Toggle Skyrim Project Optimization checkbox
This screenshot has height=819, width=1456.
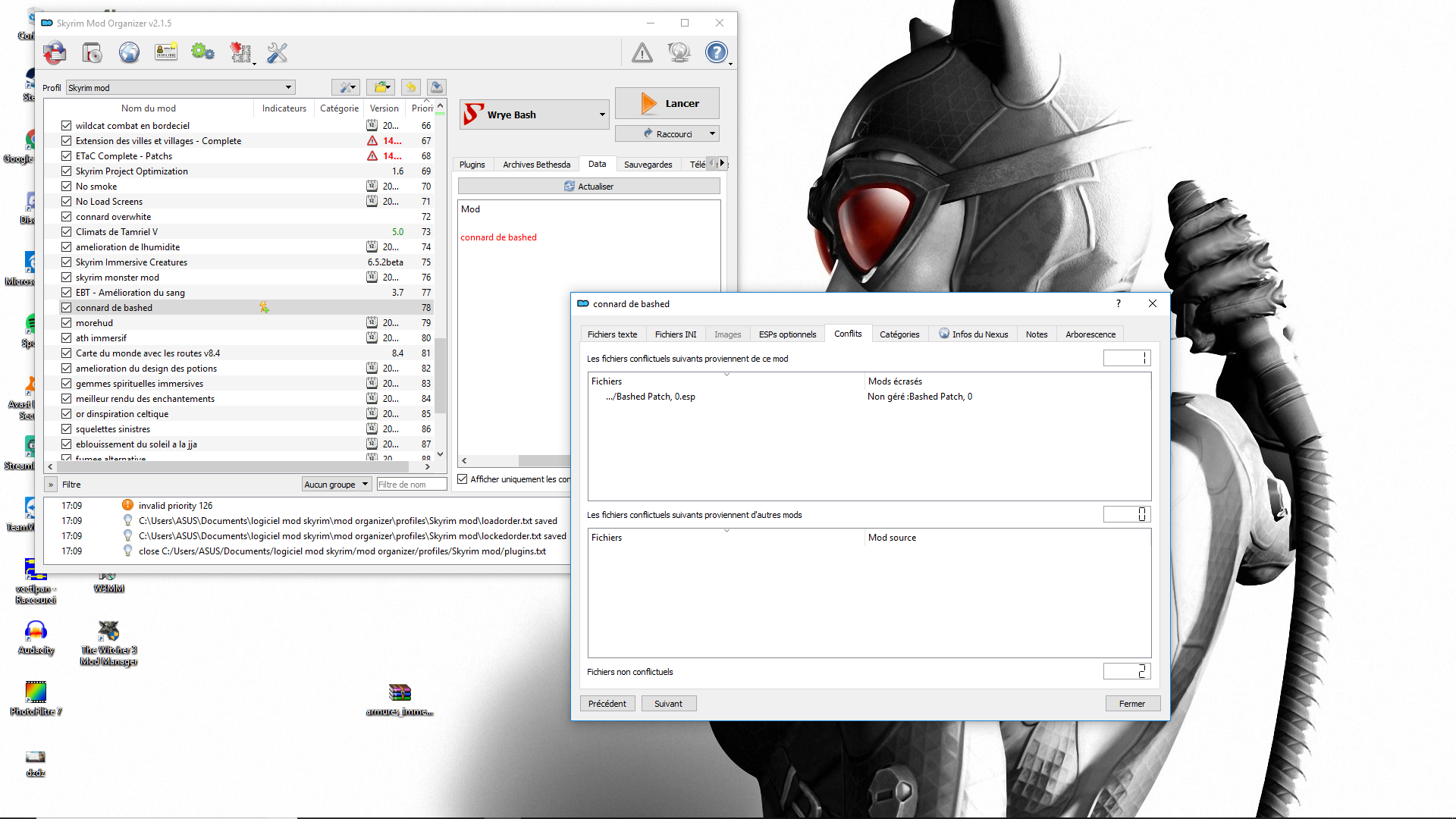pos(67,171)
